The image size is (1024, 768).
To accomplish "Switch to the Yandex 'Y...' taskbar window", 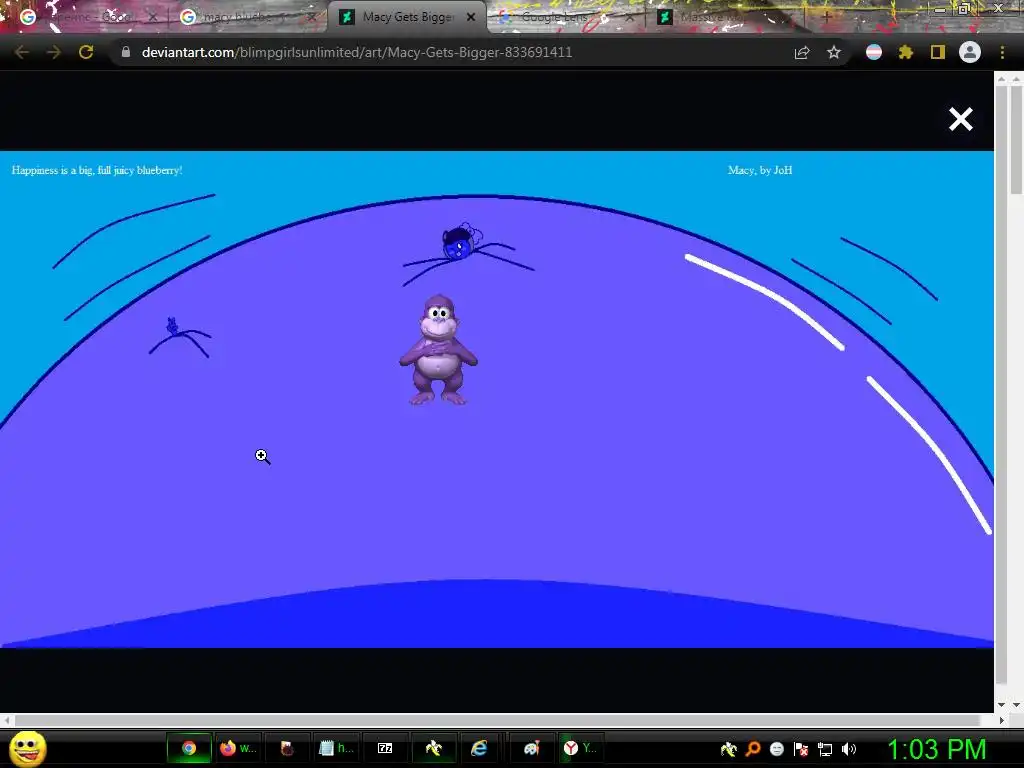I will (581, 748).
